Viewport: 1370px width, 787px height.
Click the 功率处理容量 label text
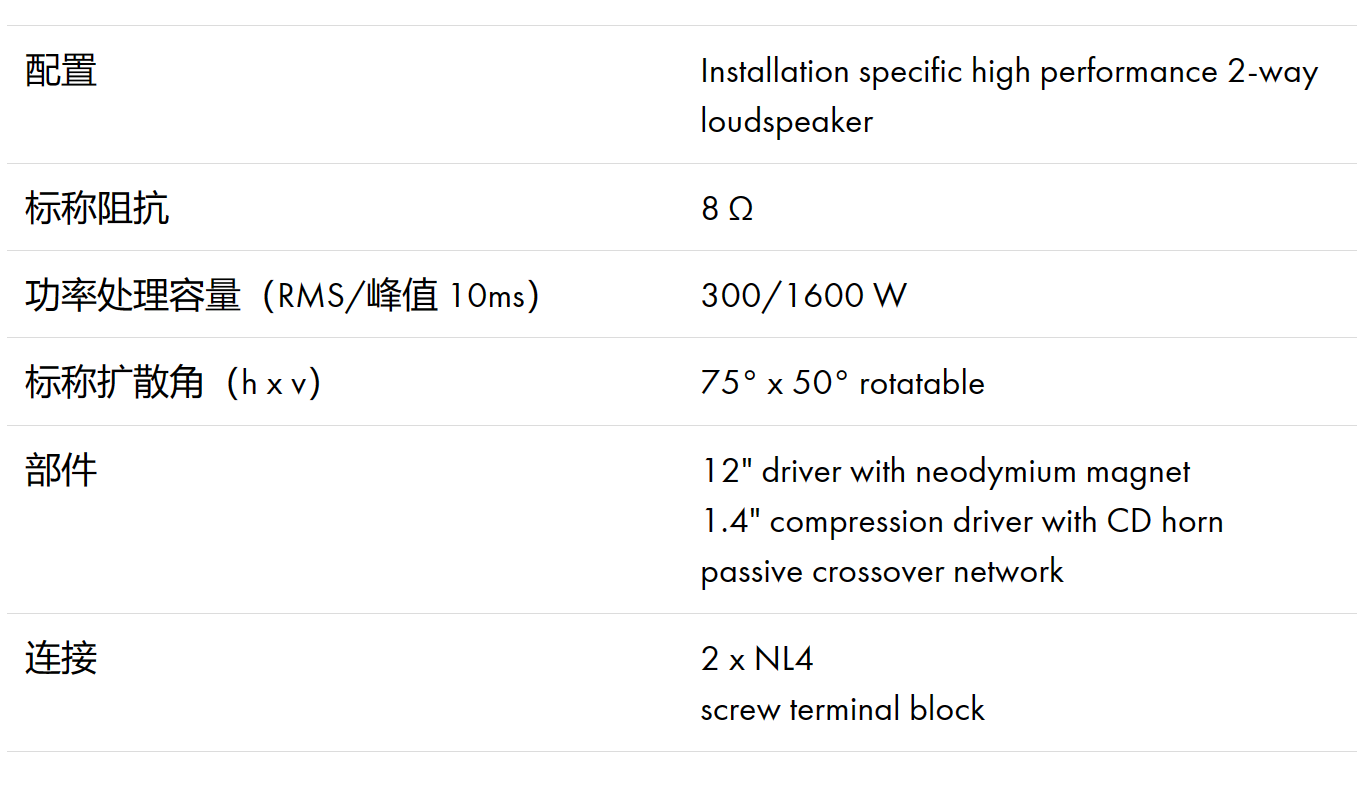click(133, 295)
